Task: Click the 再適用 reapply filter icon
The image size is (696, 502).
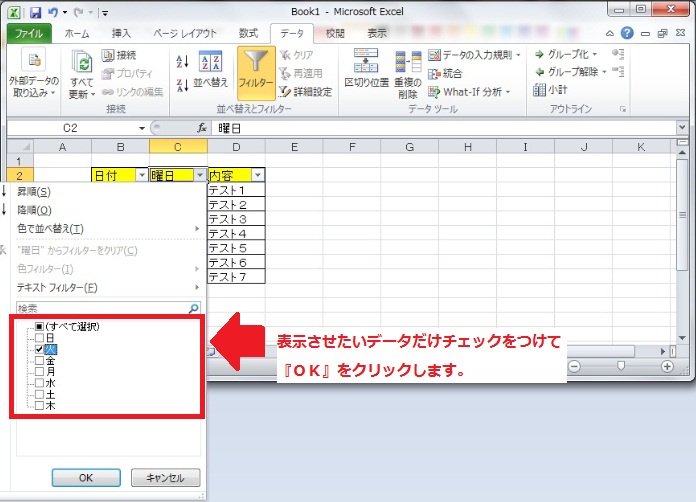Action: point(285,73)
